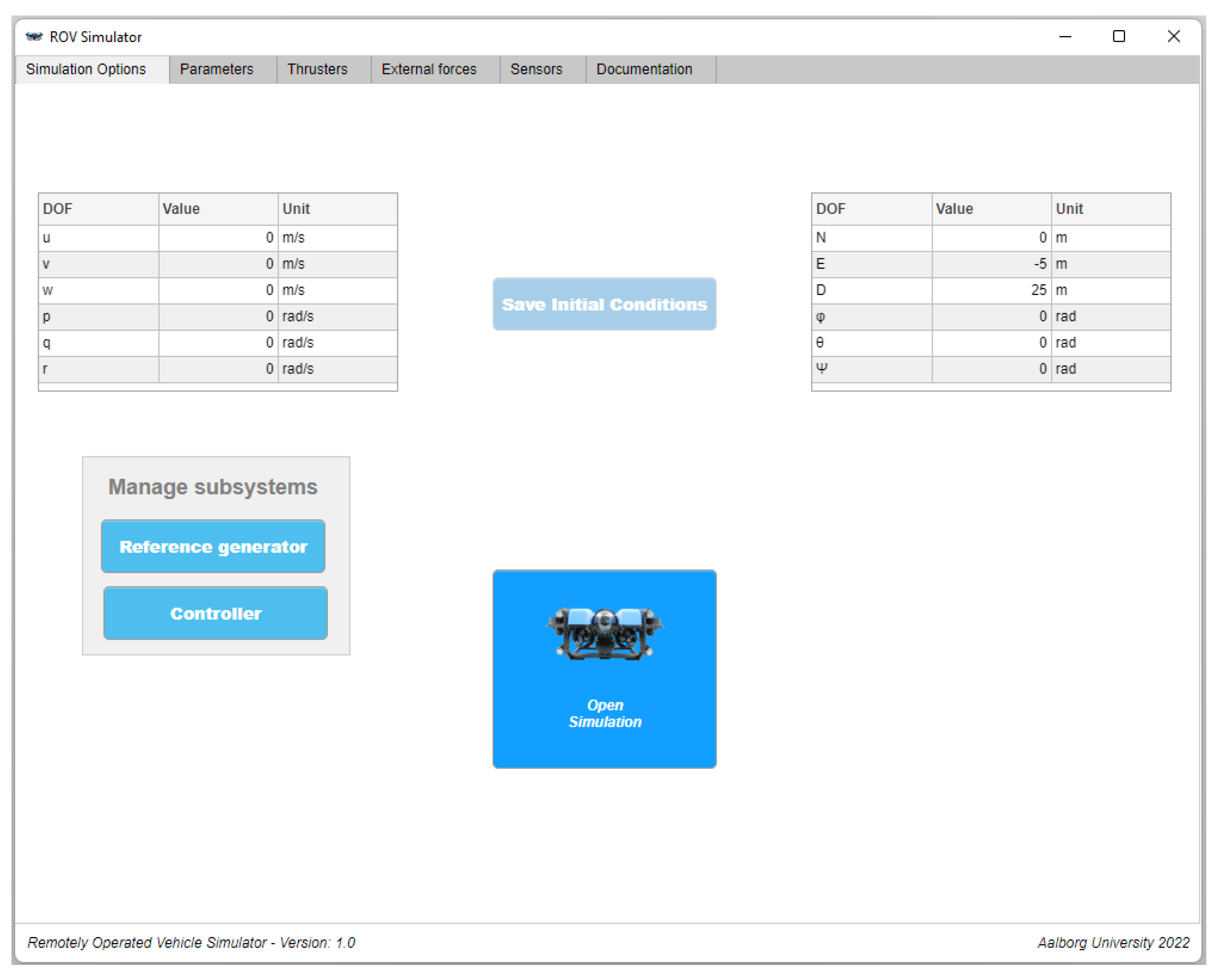Click the Controller button
Viewport: 1220px width, 980px height.
[x=216, y=613]
